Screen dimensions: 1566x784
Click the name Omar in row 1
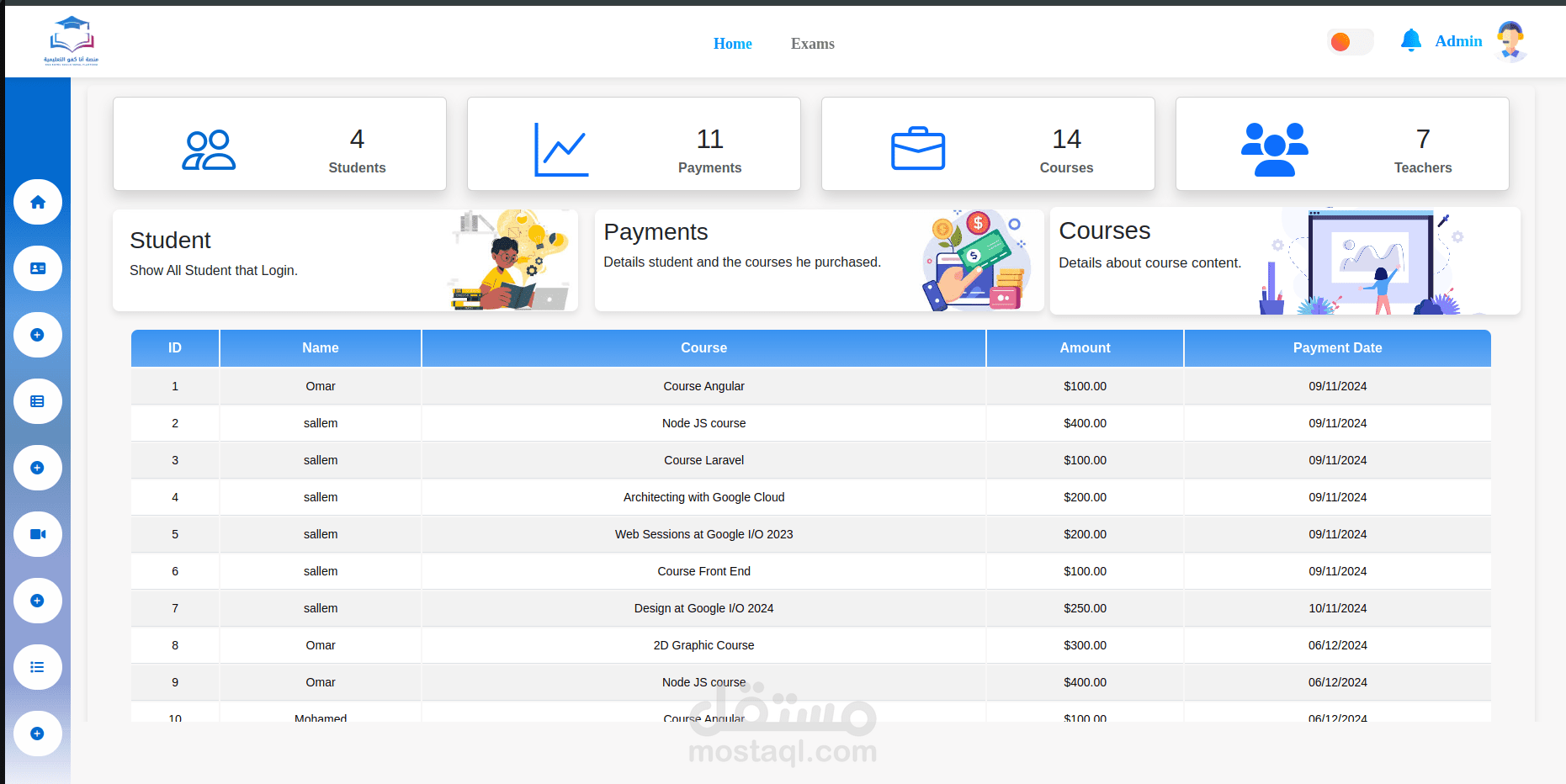pyautogui.click(x=321, y=386)
